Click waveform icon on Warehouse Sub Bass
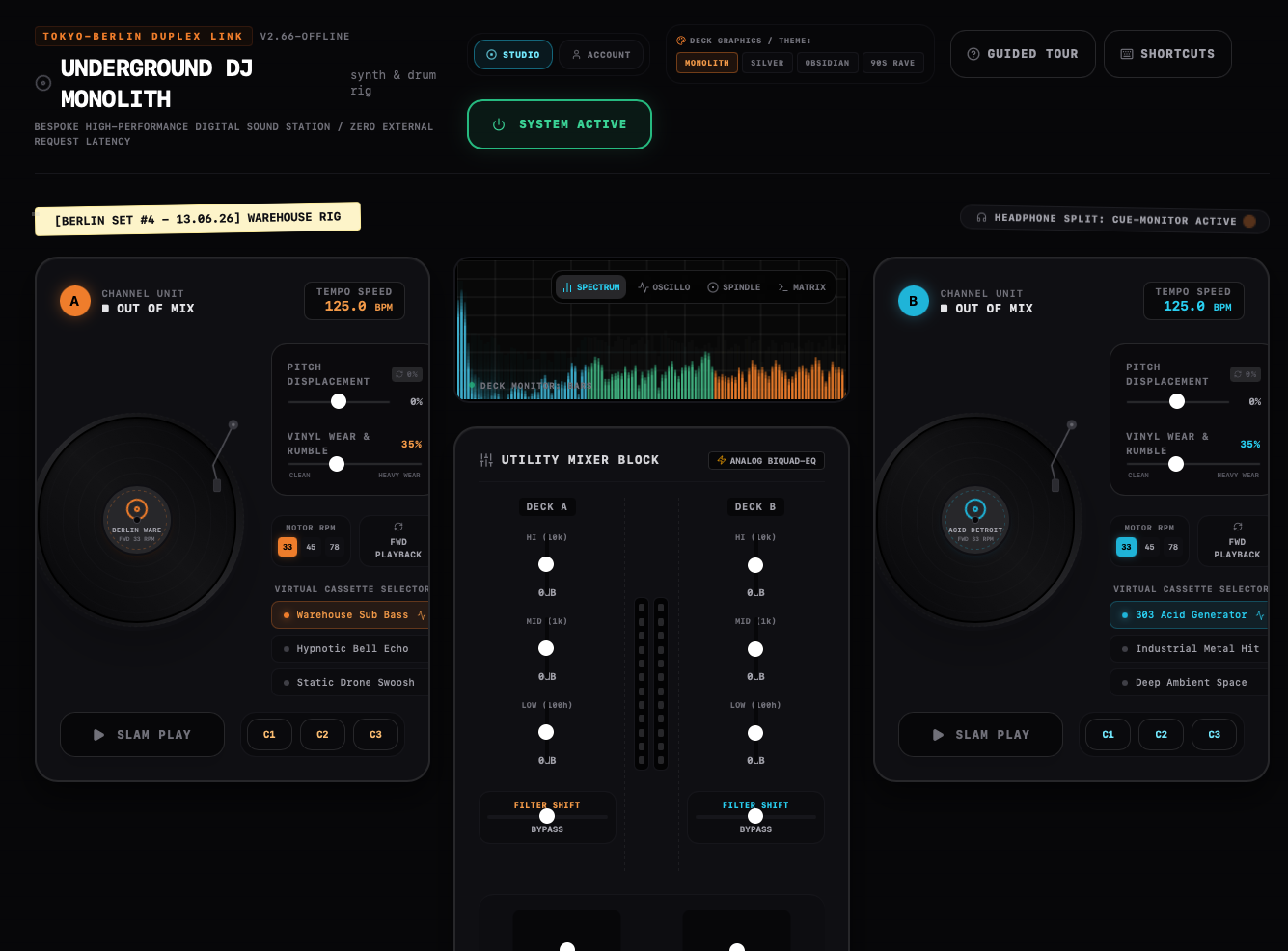The height and width of the screenshot is (951, 1288). (x=422, y=615)
